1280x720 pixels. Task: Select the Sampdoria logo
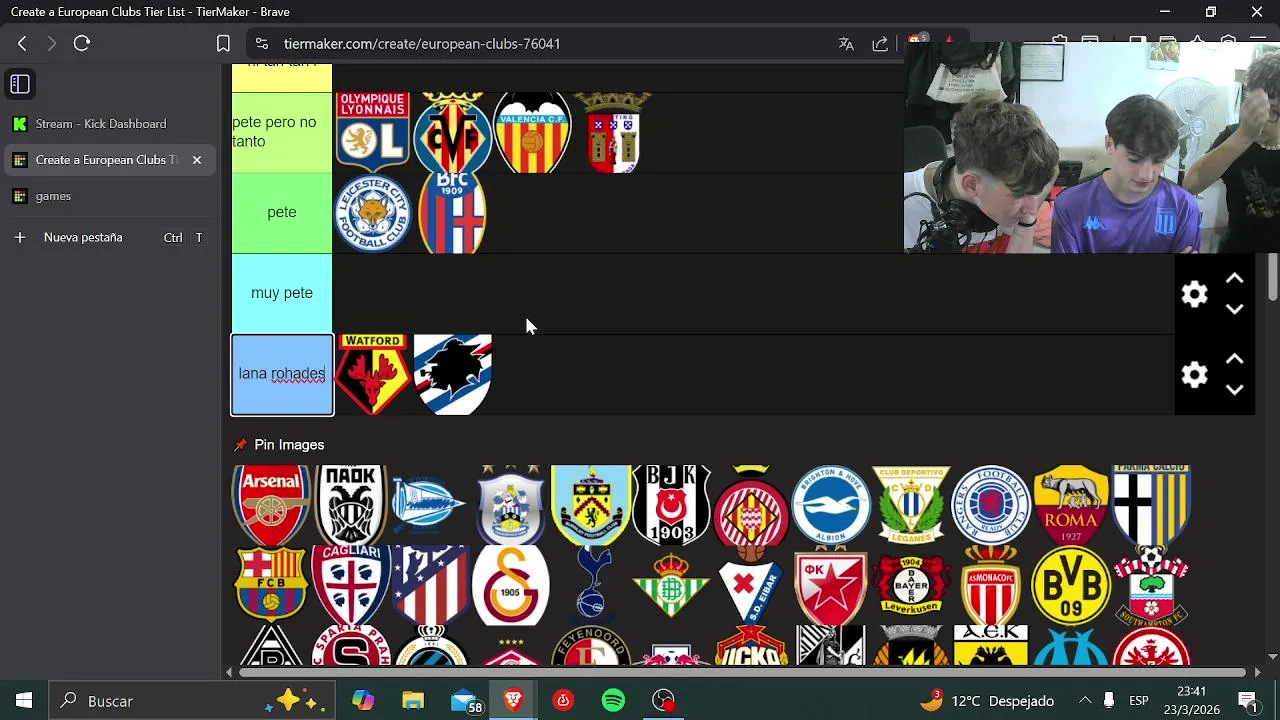(452, 374)
